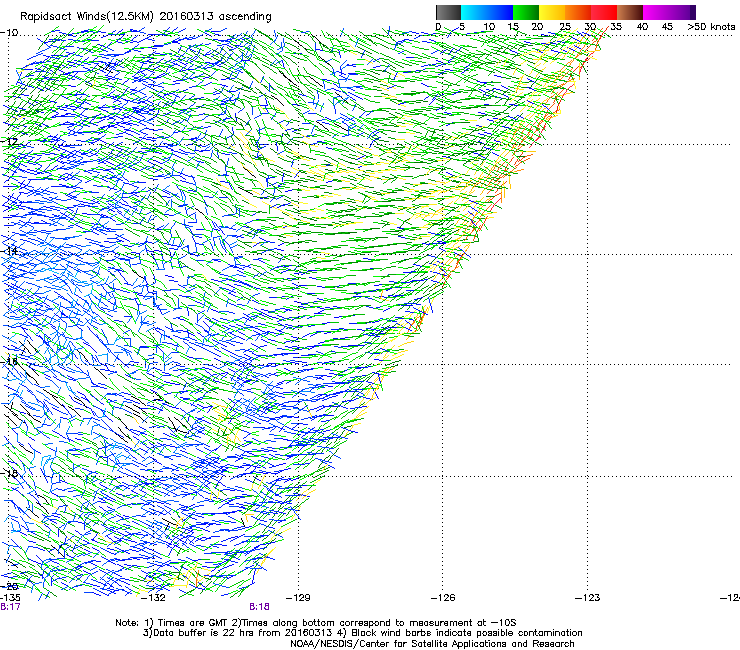Click the NOAA/NESDIS credit line
The width and height of the screenshot is (740, 650).
(x=432, y=644)
